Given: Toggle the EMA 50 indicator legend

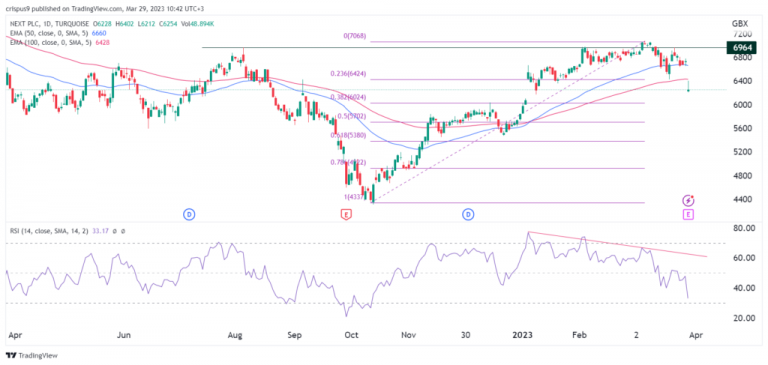Looking at the screenshot, I should 58,33.
